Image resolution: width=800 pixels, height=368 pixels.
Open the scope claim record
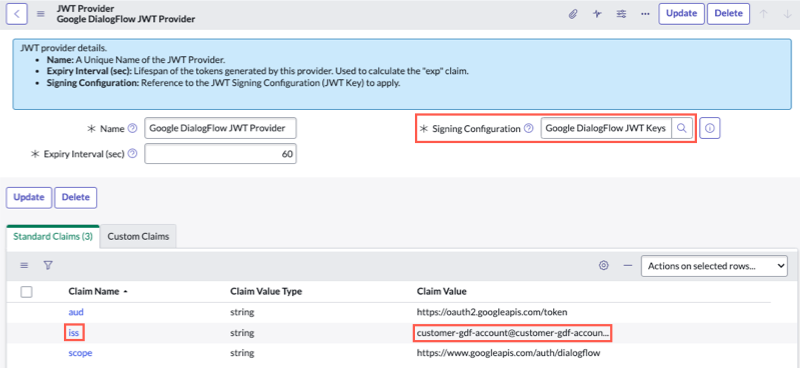pos(80,353)
